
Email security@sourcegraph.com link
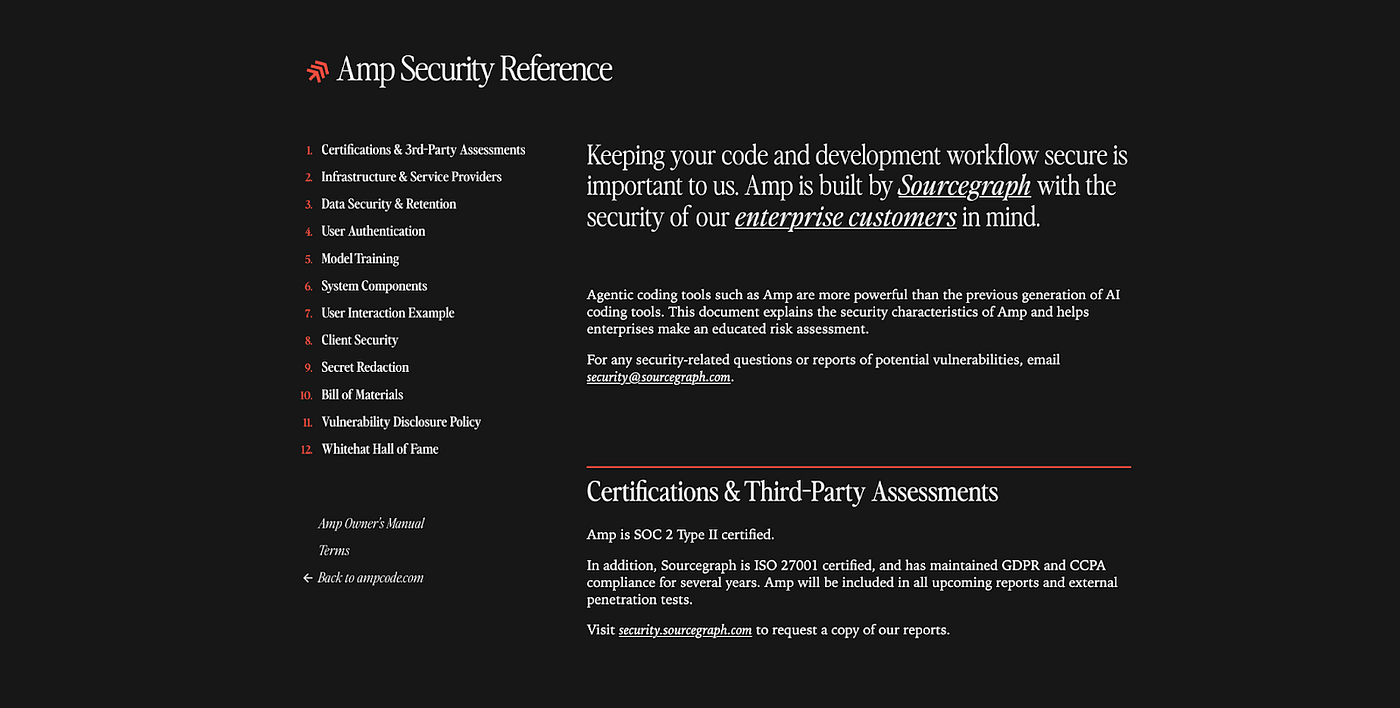[x=659, y=377]
